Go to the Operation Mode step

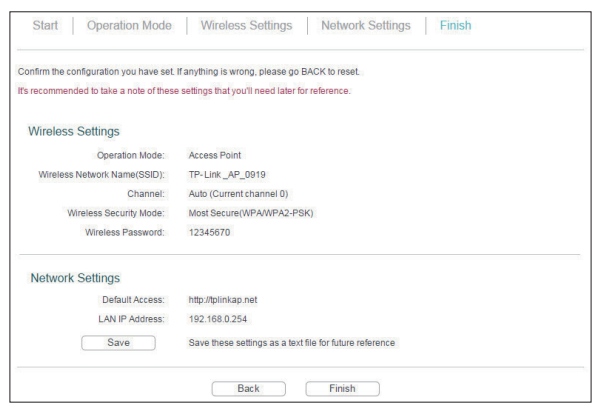[x=129, y=26]
